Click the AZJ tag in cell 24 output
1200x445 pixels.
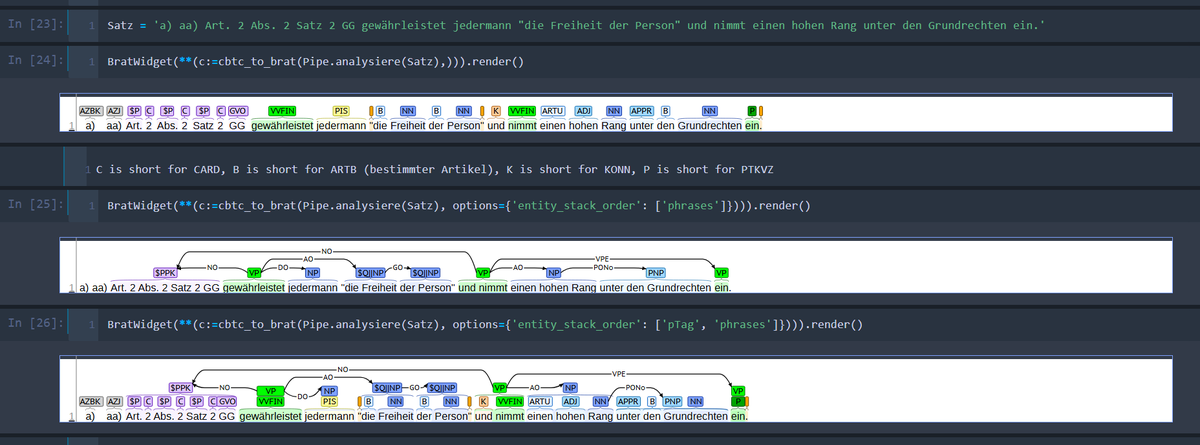coord(115,111)
